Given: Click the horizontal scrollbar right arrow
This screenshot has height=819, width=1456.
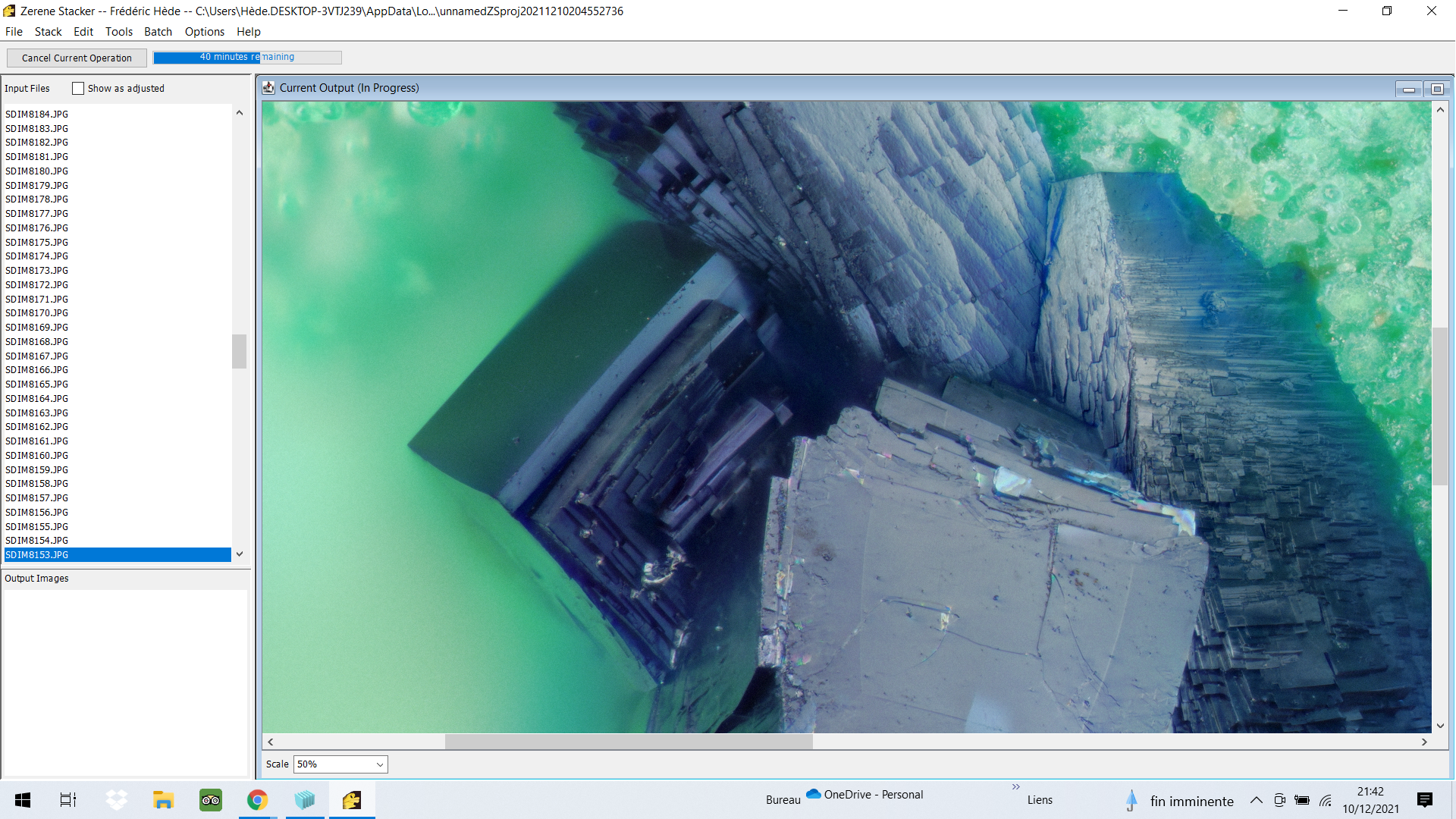Looking at the screenshot, I should click(x=1424, y=742).
